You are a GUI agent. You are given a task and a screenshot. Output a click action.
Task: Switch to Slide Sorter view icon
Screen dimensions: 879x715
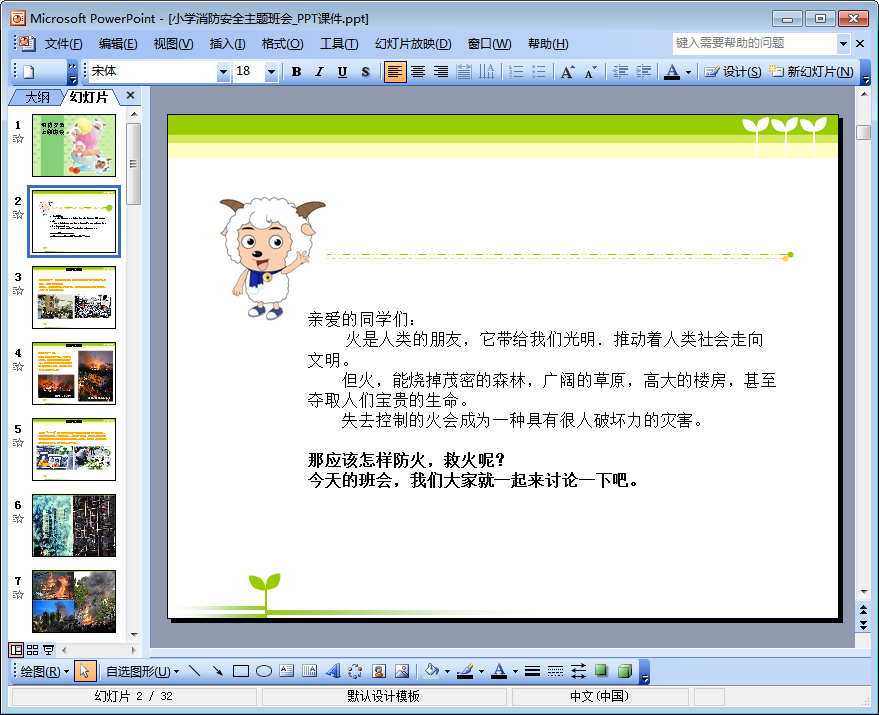click(33, 650)
